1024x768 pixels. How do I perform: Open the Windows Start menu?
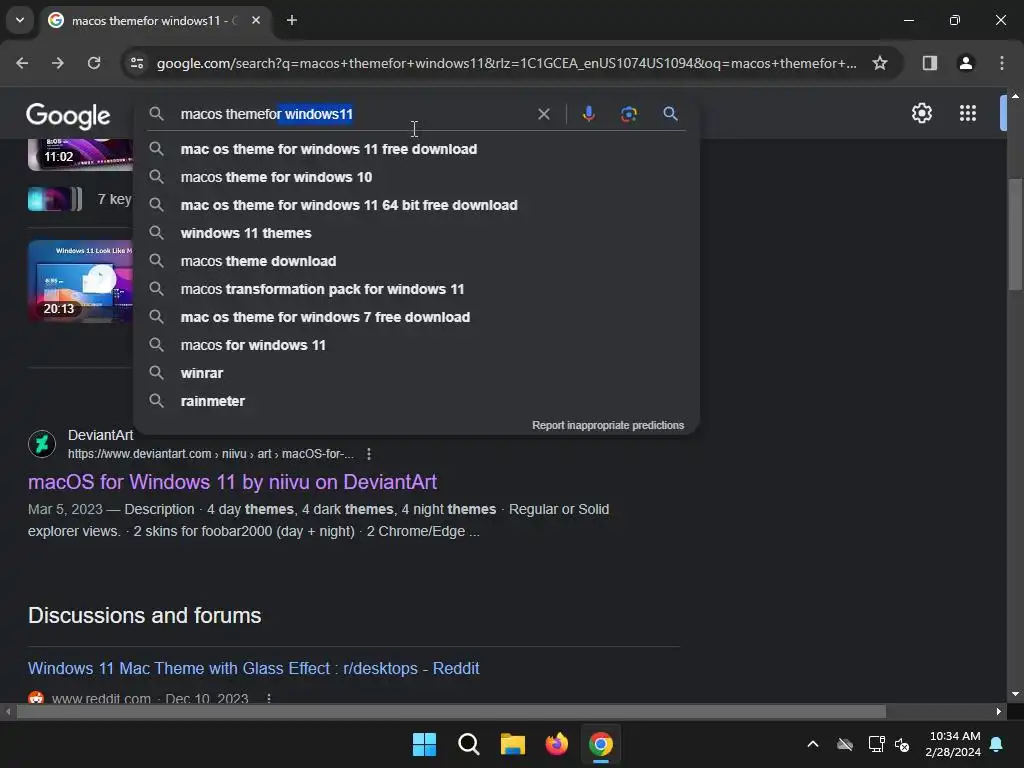click(424, 744)
